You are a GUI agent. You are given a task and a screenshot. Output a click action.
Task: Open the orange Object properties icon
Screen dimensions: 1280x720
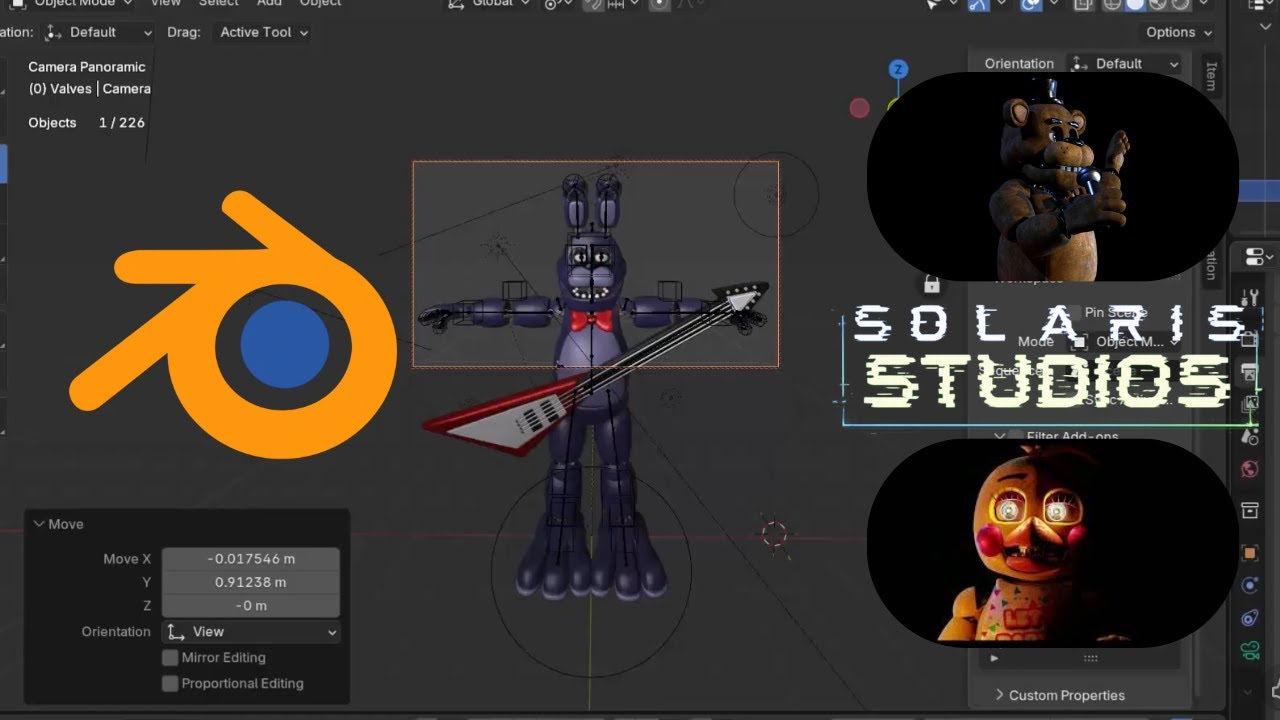point(1250,552)
